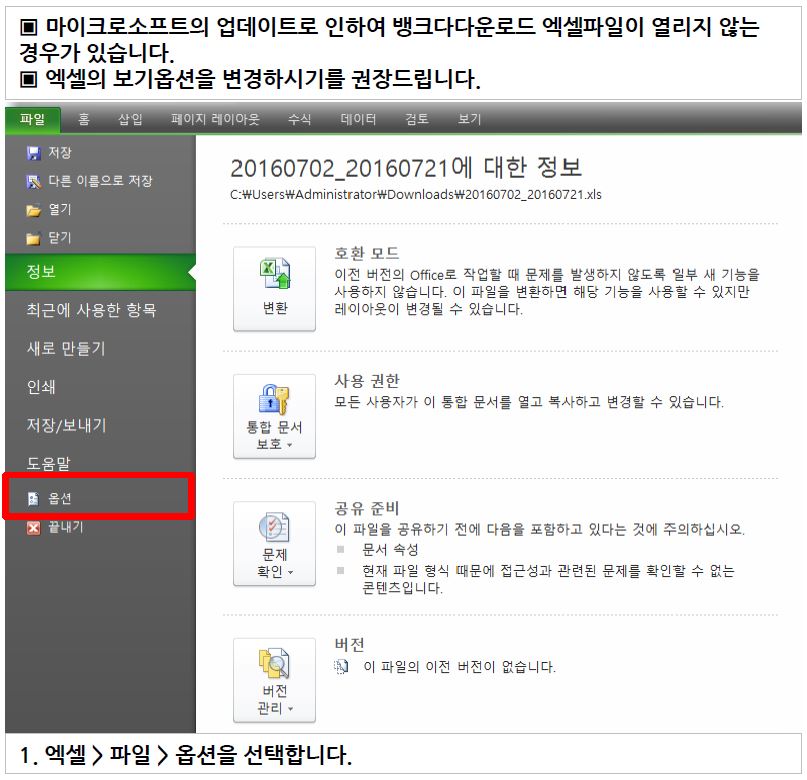Click the Save (저장) floppy disk icon
The image size is (807, 780).
tap(33, 153)
